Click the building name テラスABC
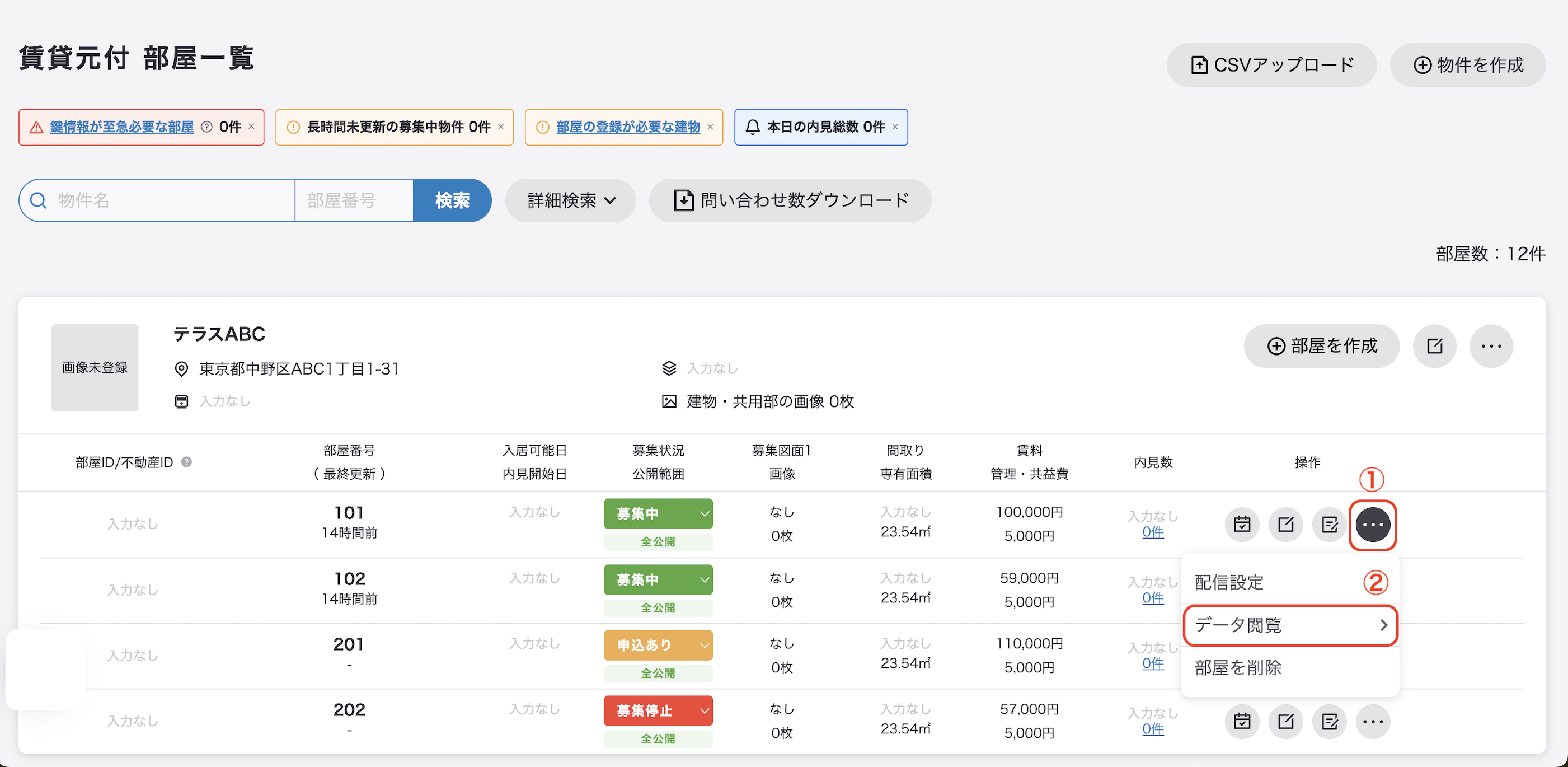 coord(220,334)
